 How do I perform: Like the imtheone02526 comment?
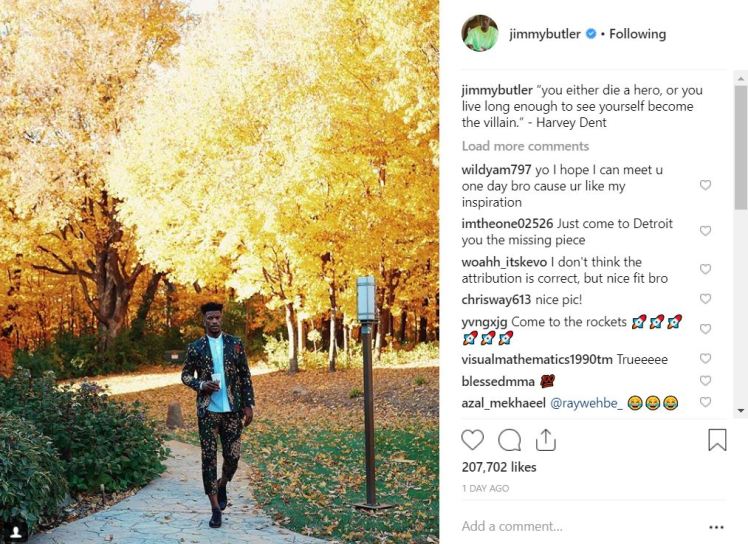coord(705,231)
